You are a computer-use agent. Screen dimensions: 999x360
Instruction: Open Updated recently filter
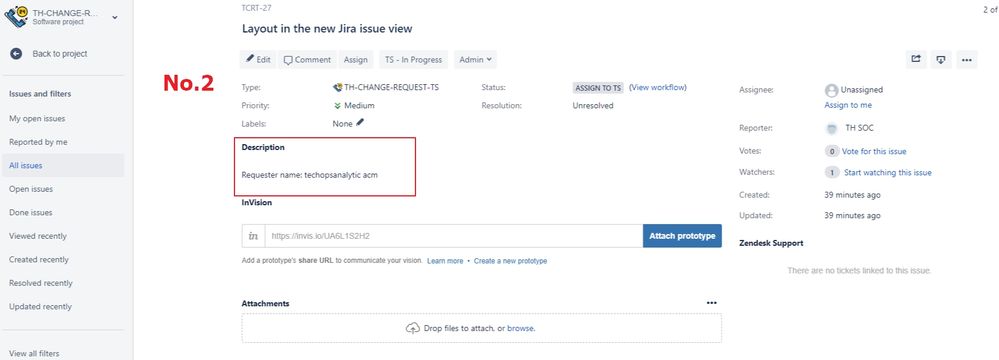pyautogui.click(x=40, y=307)
